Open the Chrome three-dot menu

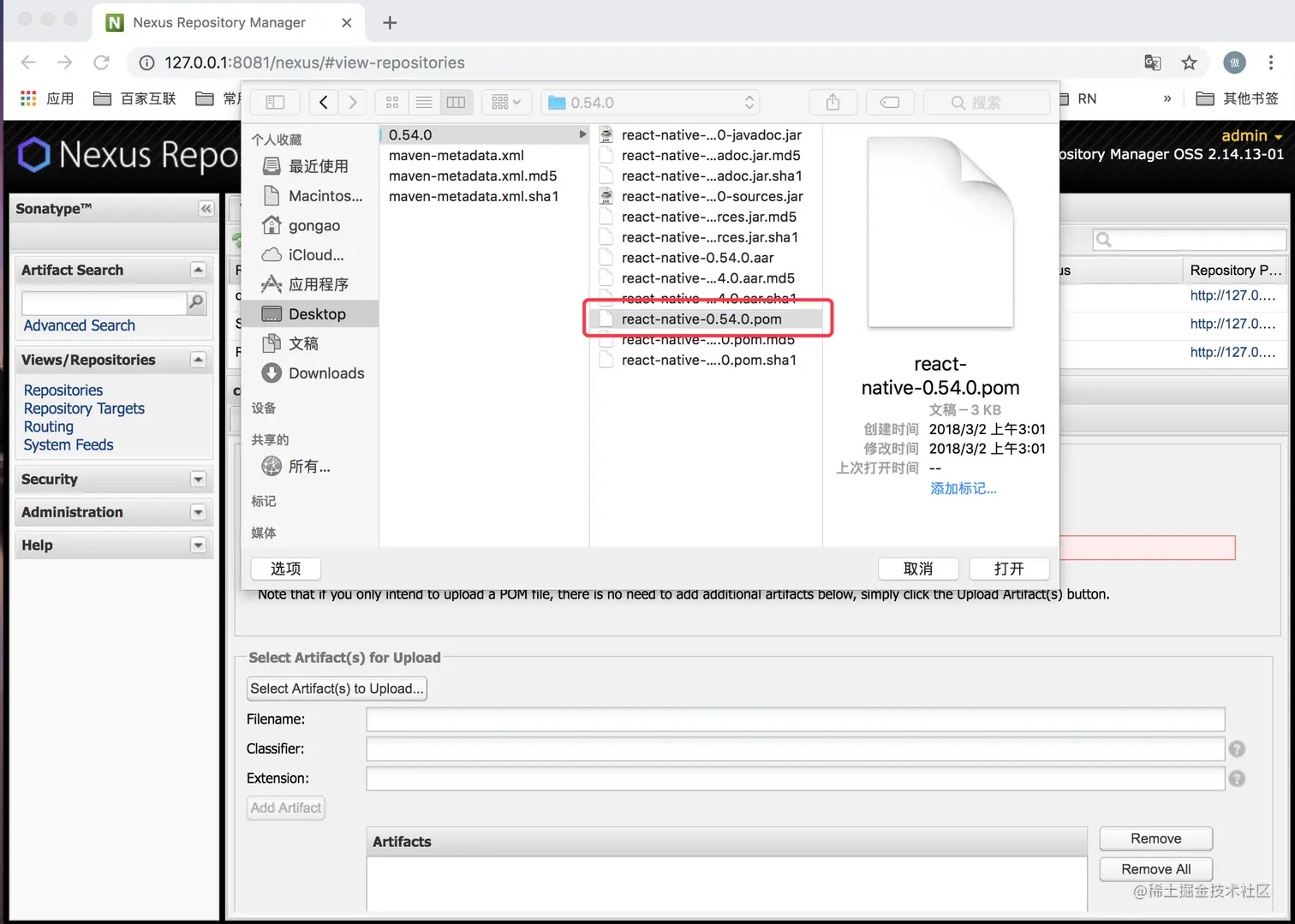coord(1271,63)
